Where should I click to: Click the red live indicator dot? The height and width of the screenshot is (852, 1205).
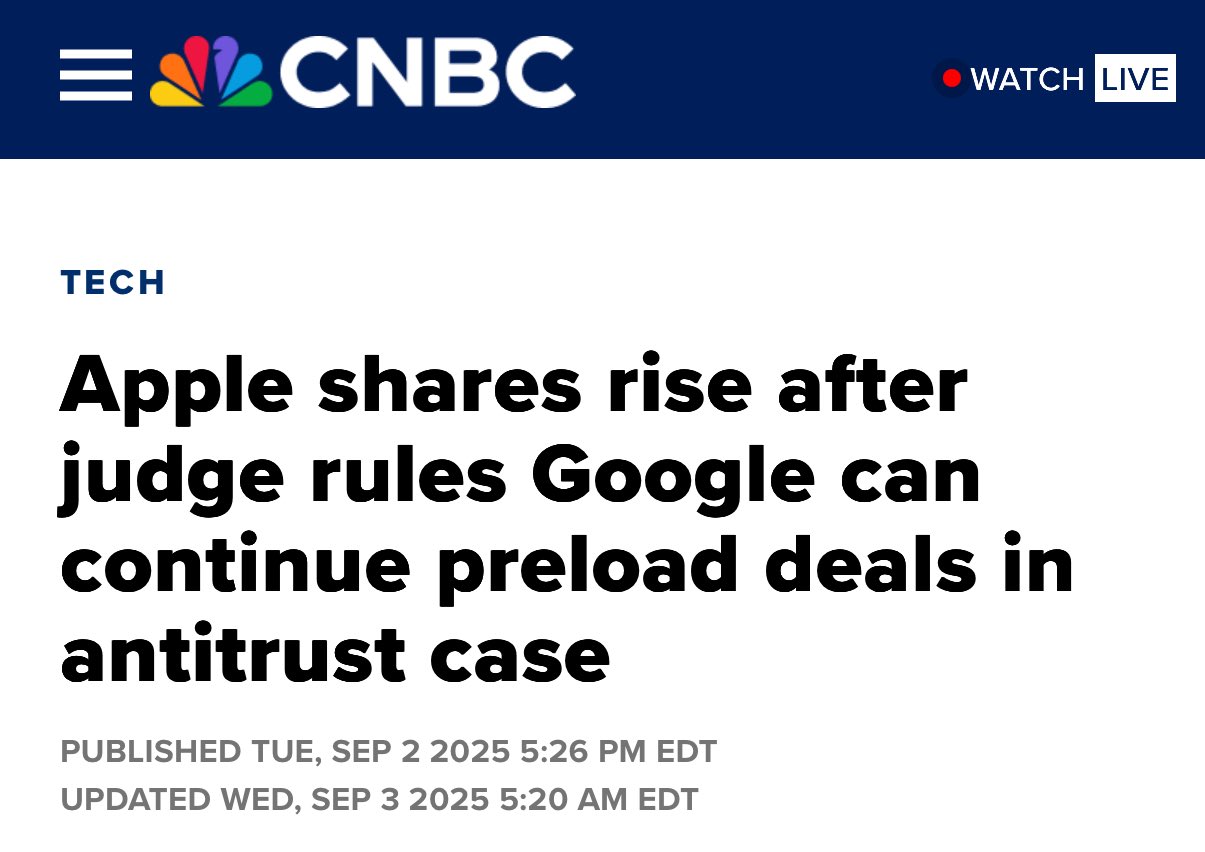click(951, 78)
